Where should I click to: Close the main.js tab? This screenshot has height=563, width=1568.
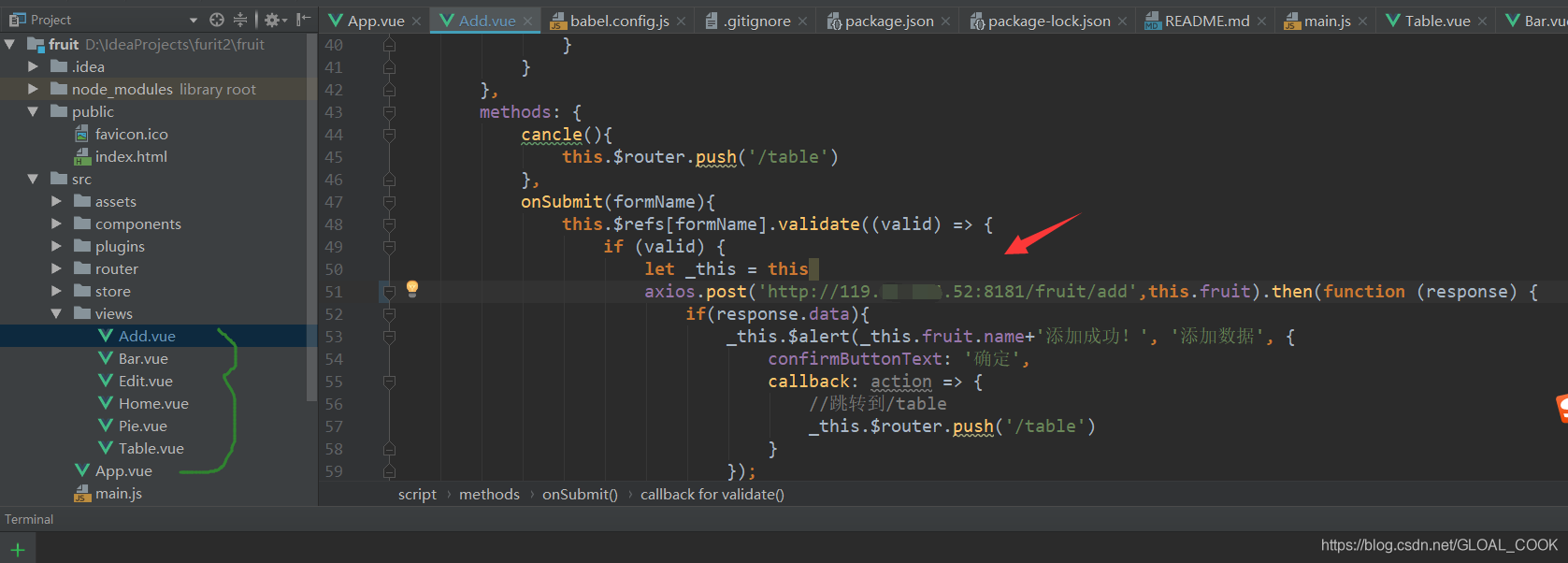(x=1363, y=22)
